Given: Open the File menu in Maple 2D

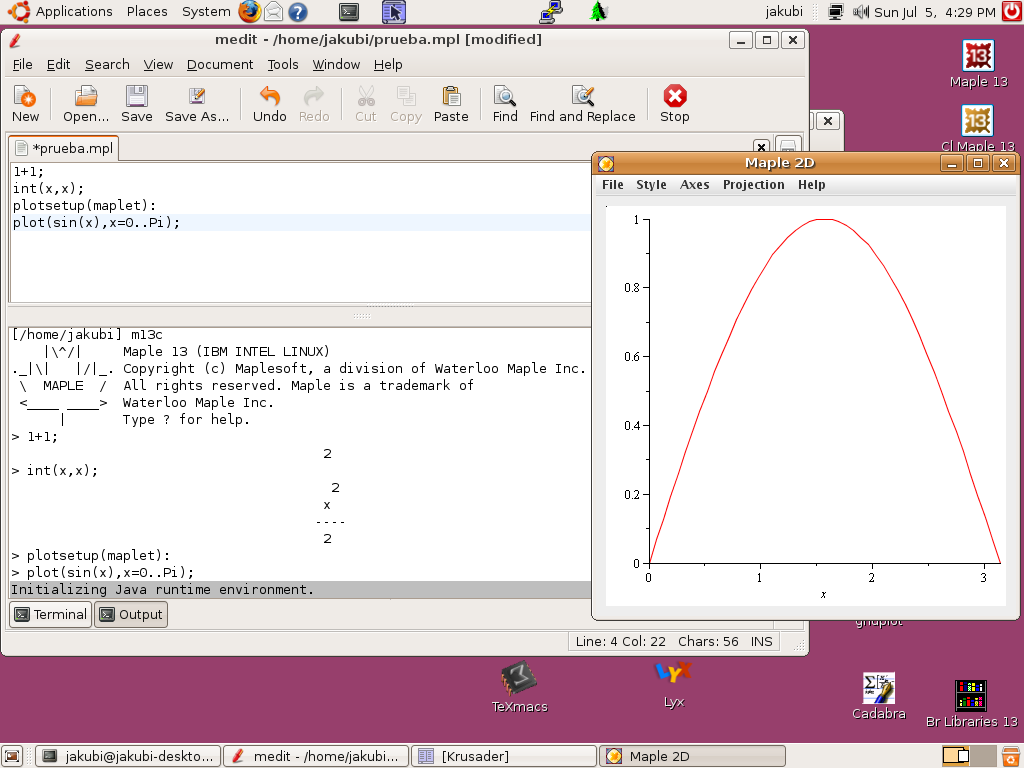Looking at the screenshot, I should point(613,185).
